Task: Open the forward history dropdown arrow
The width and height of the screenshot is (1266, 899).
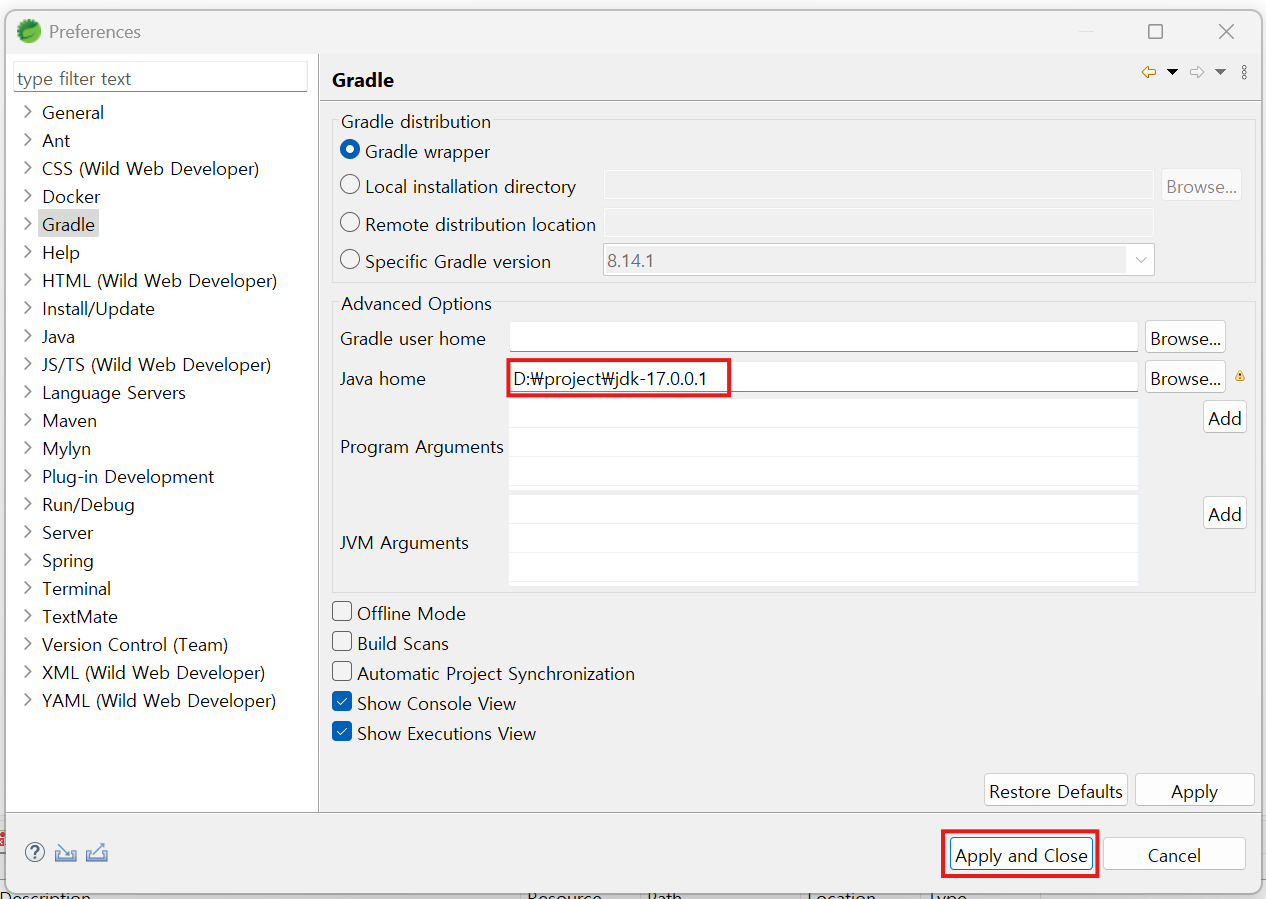Action: click(1220, 72)
